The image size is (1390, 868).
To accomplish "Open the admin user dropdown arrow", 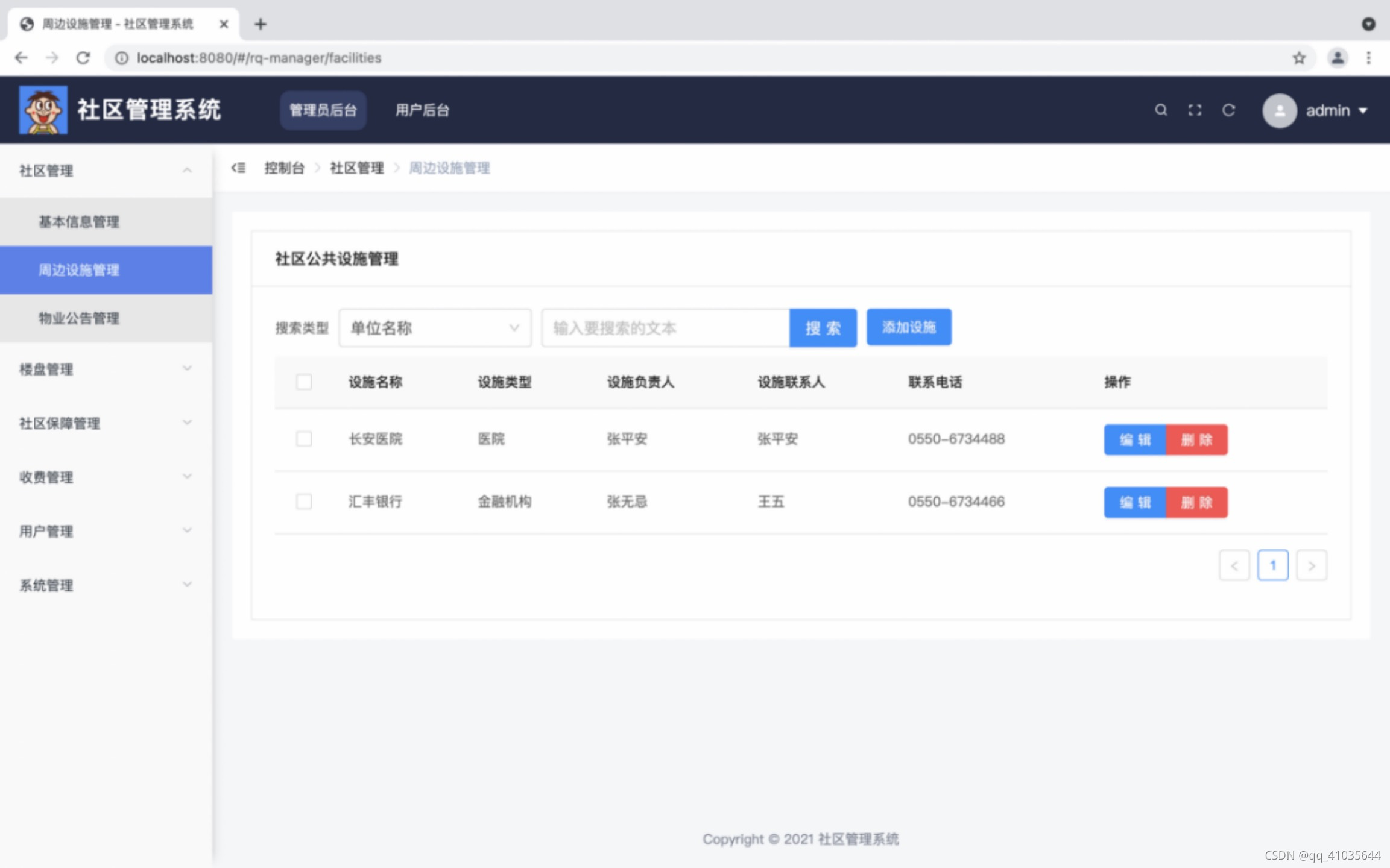I will (x=1363, y=111).
